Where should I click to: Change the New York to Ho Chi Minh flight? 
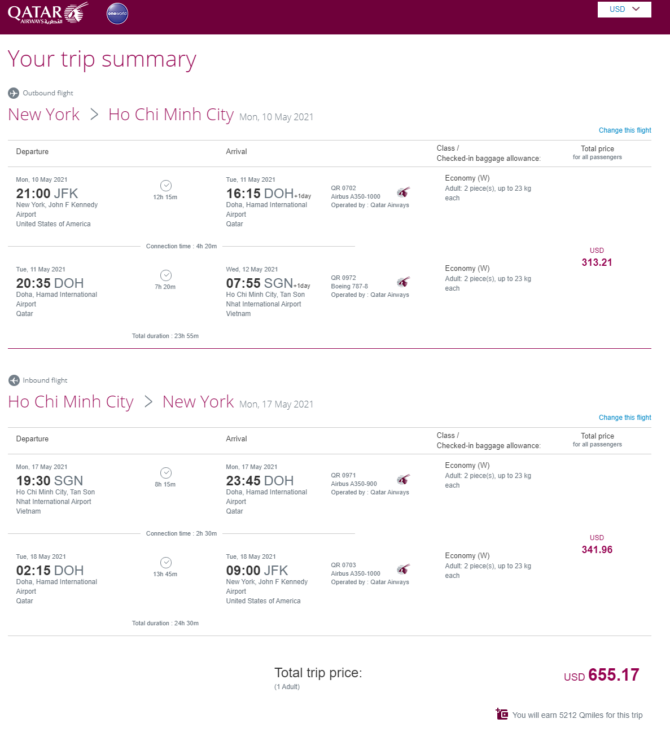click(625, 130)
